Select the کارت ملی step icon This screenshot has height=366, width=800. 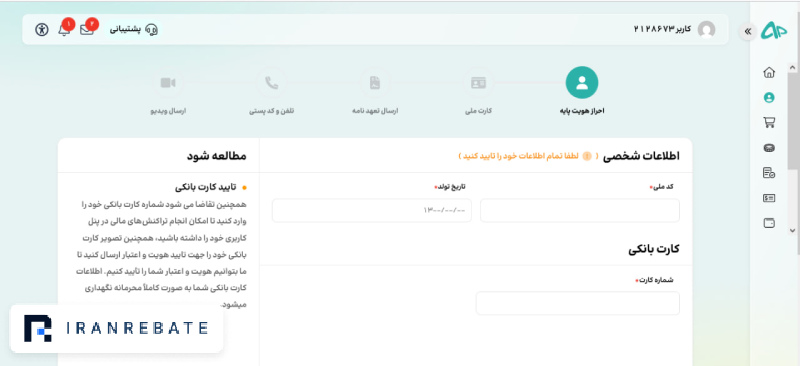click(479, 83)
